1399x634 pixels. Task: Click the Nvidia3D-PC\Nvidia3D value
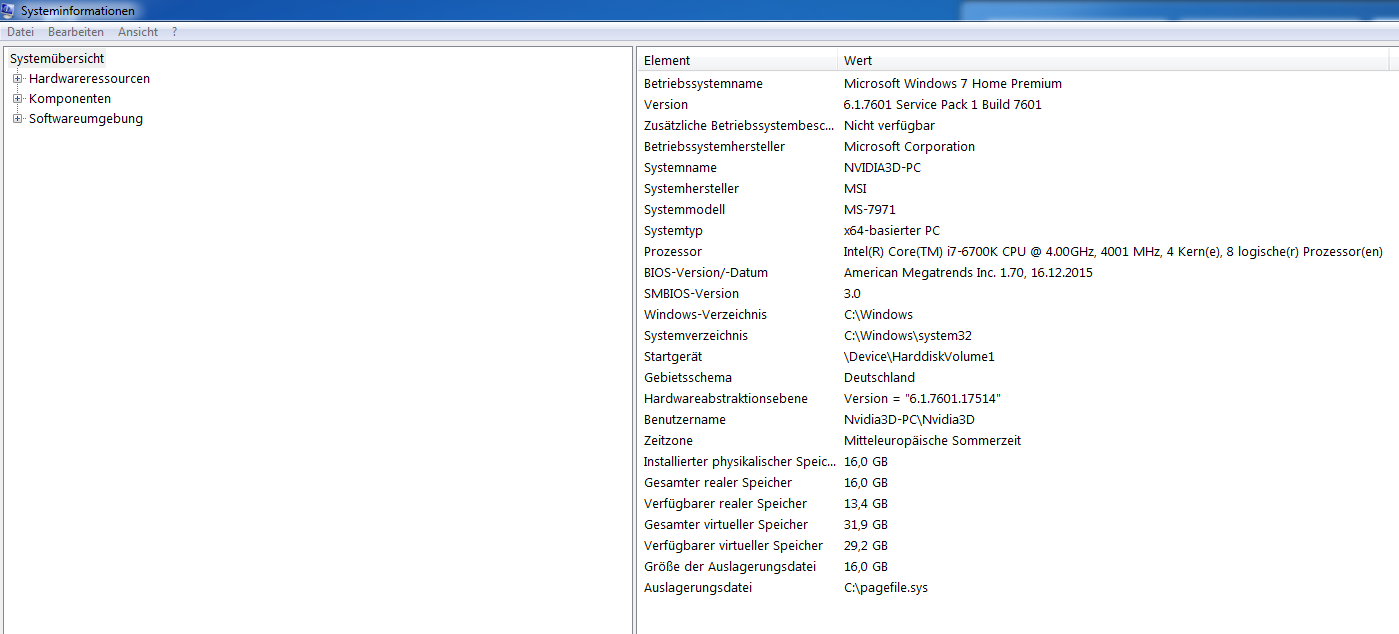(x=909, y=420)
